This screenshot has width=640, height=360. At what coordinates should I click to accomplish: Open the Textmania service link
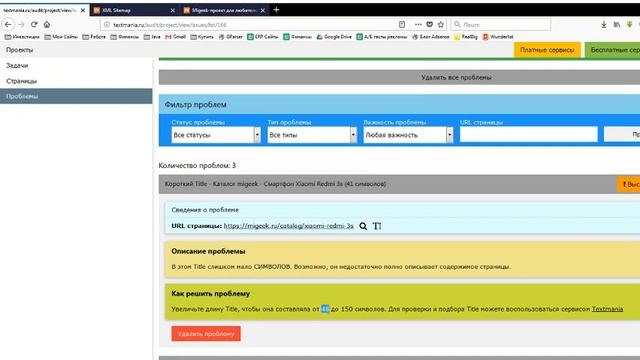tap(607, 309)
